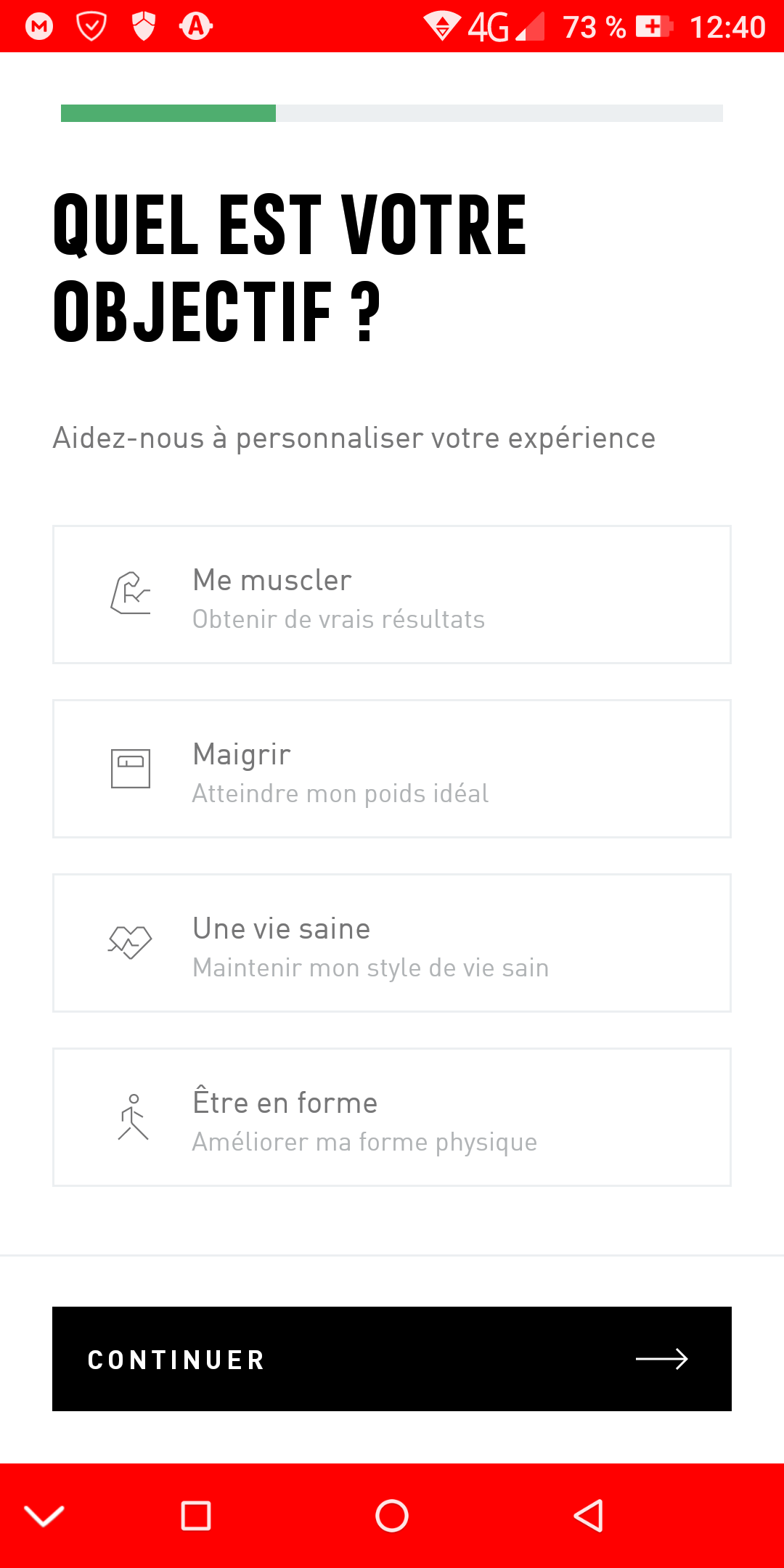Tap "Atteindre mon poids idéal" subtitle
This screenshot has width=784, height=1568.
click(x=340, y=793)
